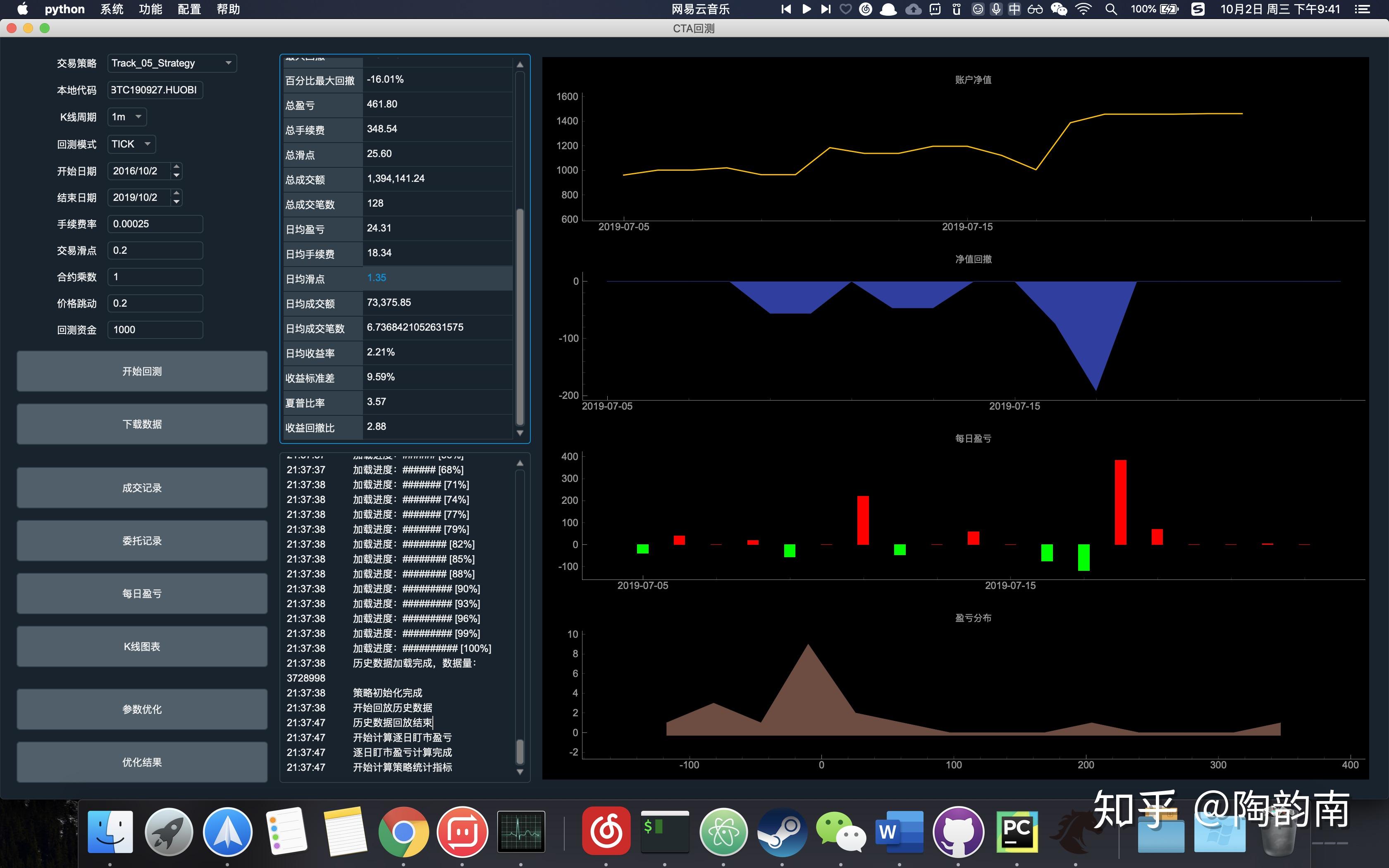This screenshot has width=1389, height=868.
Task: Click the Spotlight search magnifier icon
Action: pyautogui.click(x=1111, y=9)
